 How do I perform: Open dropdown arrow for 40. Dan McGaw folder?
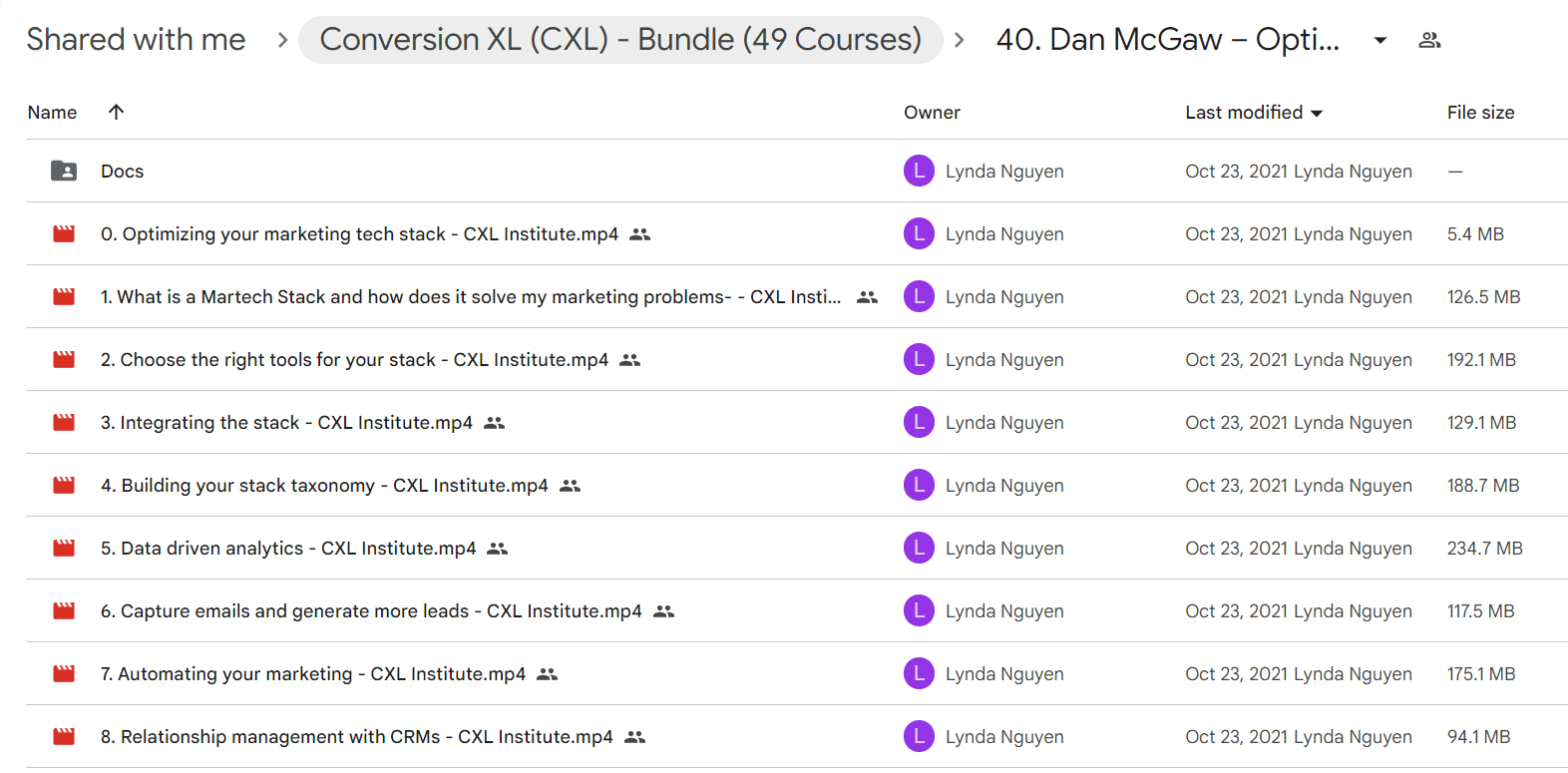(1380, 40)
